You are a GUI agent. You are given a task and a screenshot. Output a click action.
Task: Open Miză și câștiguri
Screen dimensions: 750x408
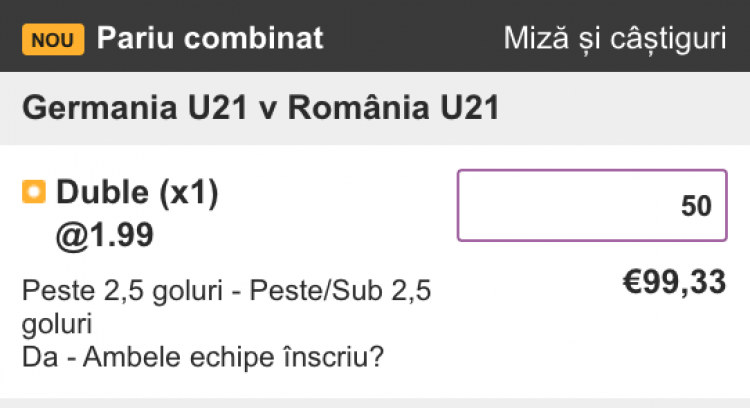pos(614,39)
